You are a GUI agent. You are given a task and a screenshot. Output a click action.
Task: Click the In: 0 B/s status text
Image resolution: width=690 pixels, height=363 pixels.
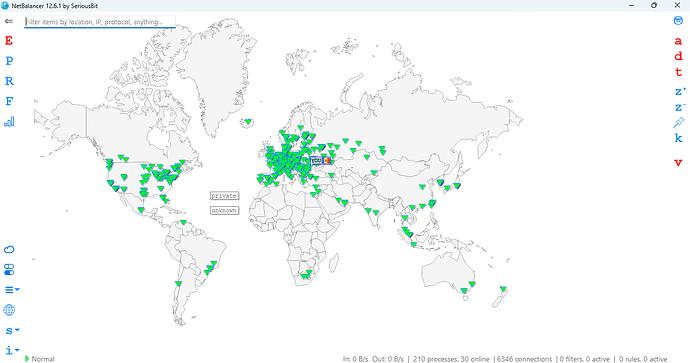(x=356, y=359)
